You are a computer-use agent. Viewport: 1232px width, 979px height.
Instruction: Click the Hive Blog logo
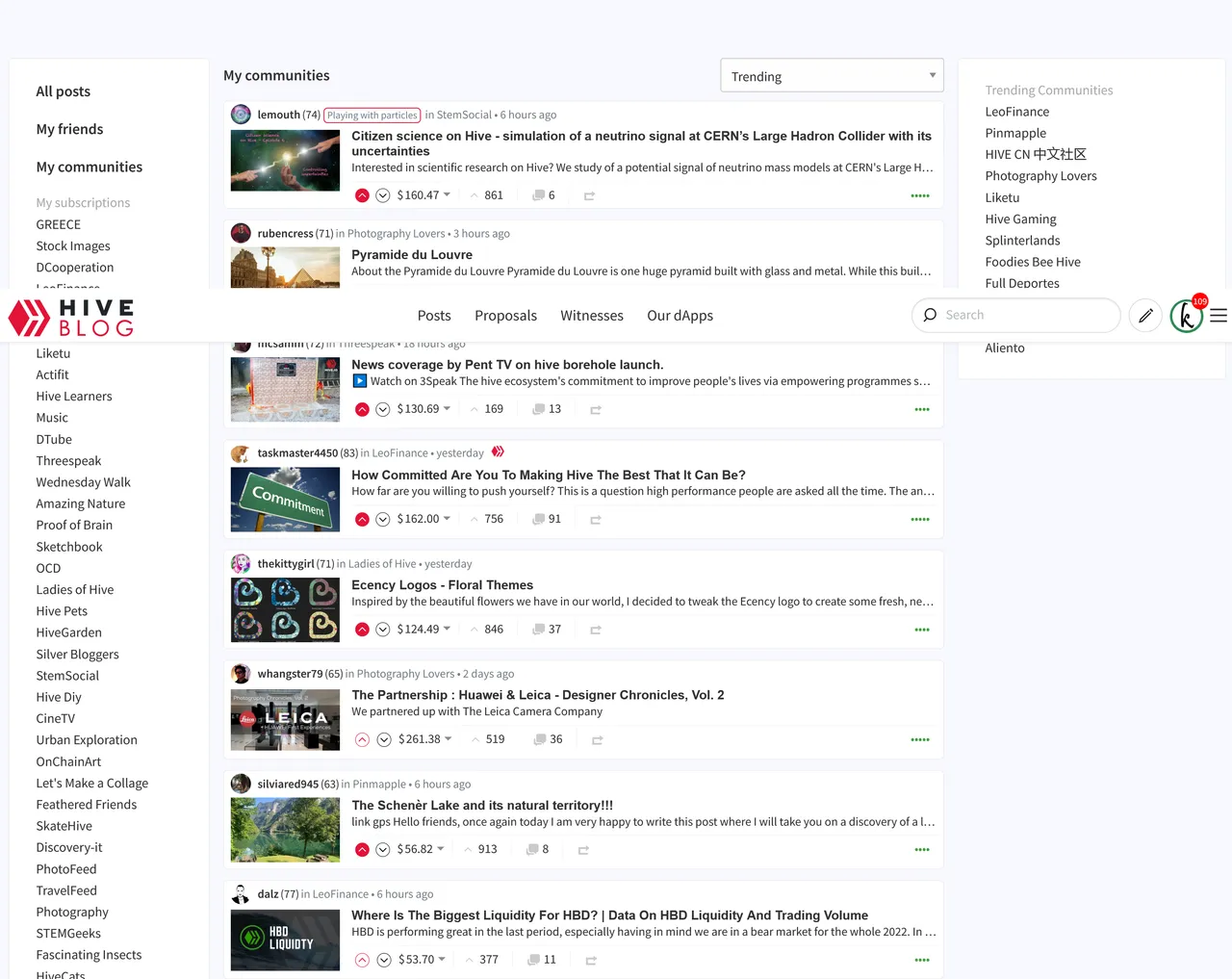(71, 318)
